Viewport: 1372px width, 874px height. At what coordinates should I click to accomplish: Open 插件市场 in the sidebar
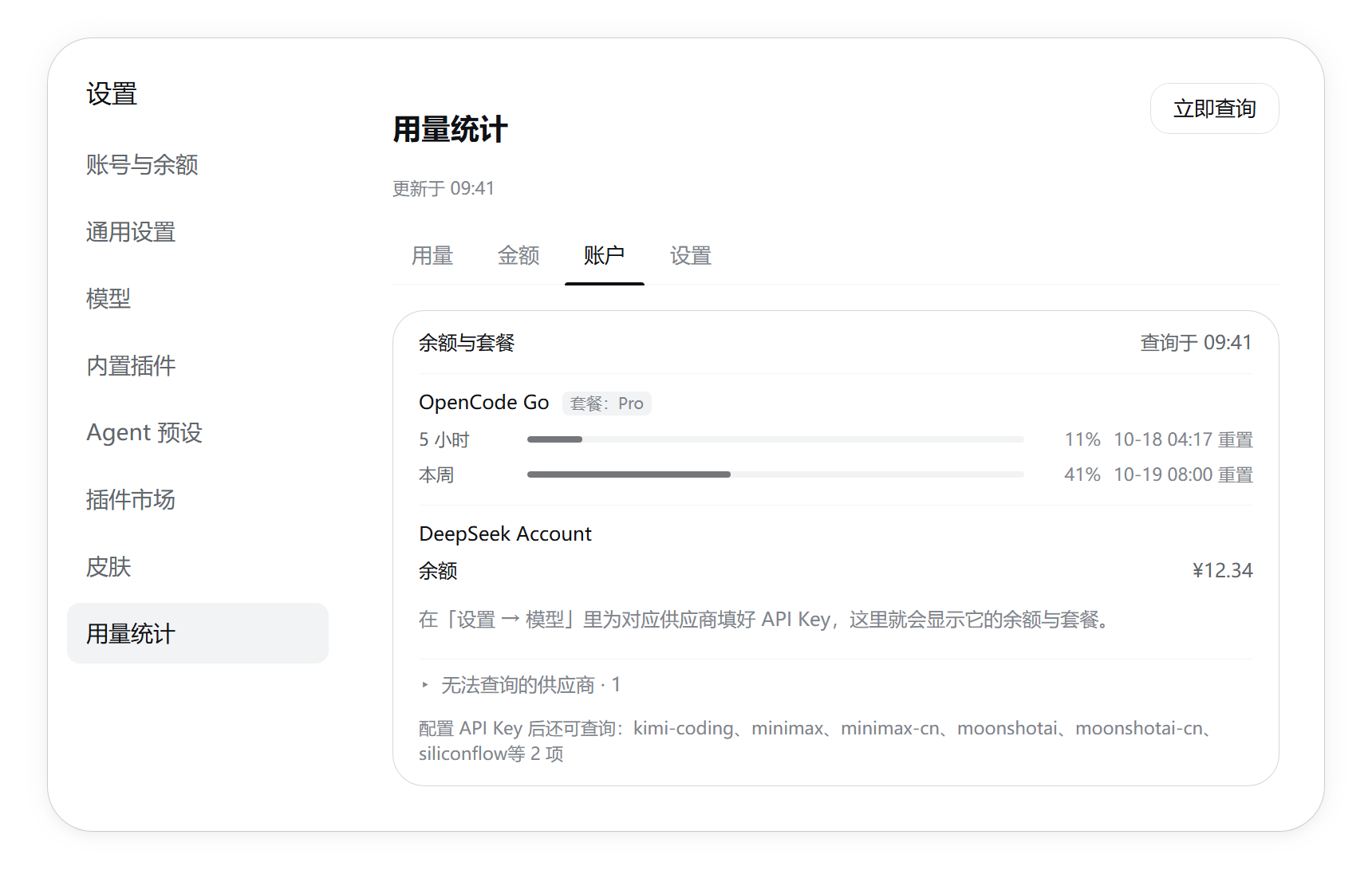coord(198,500)
